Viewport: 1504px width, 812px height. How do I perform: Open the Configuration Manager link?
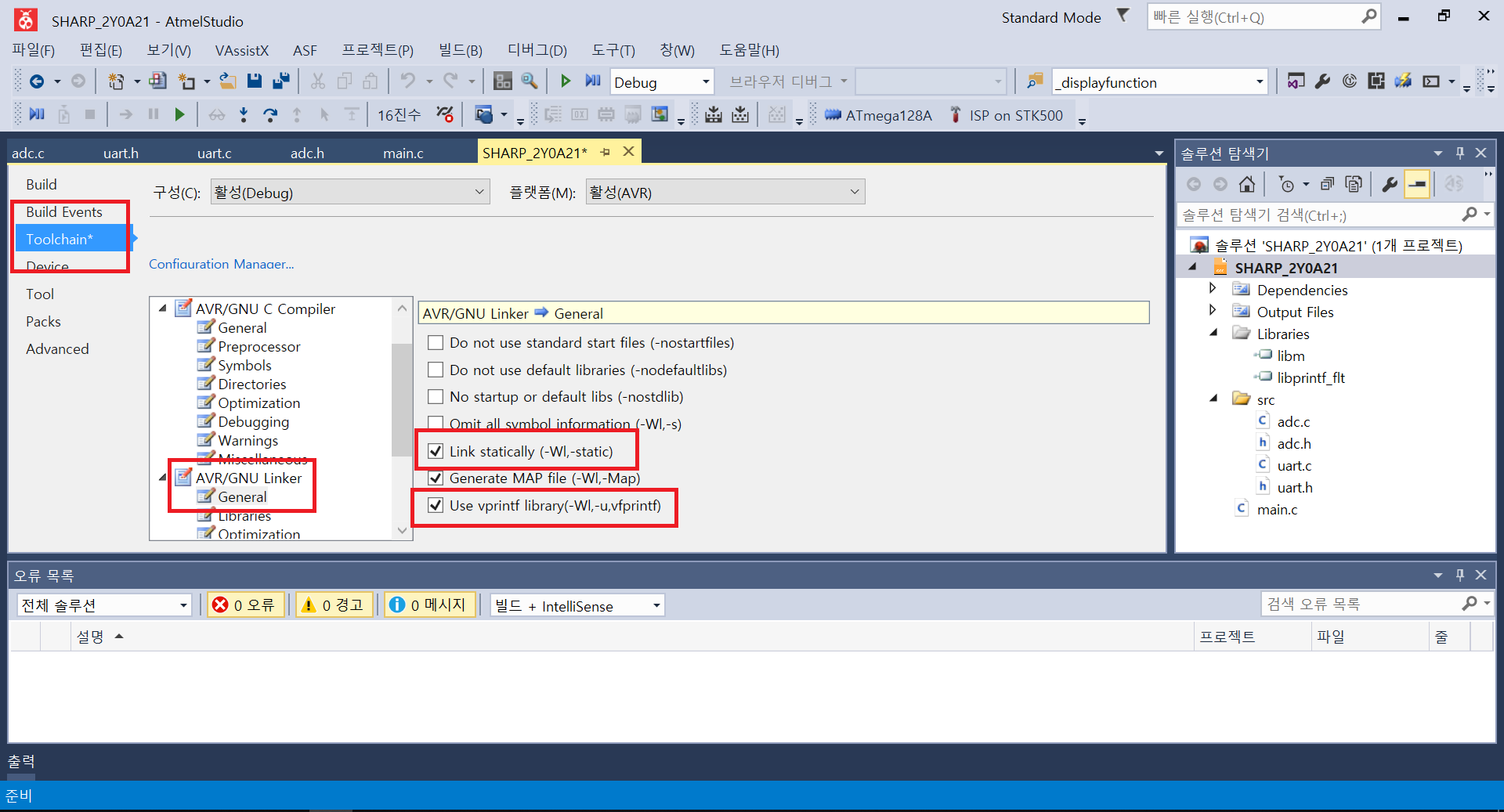(x=222, y=264)
